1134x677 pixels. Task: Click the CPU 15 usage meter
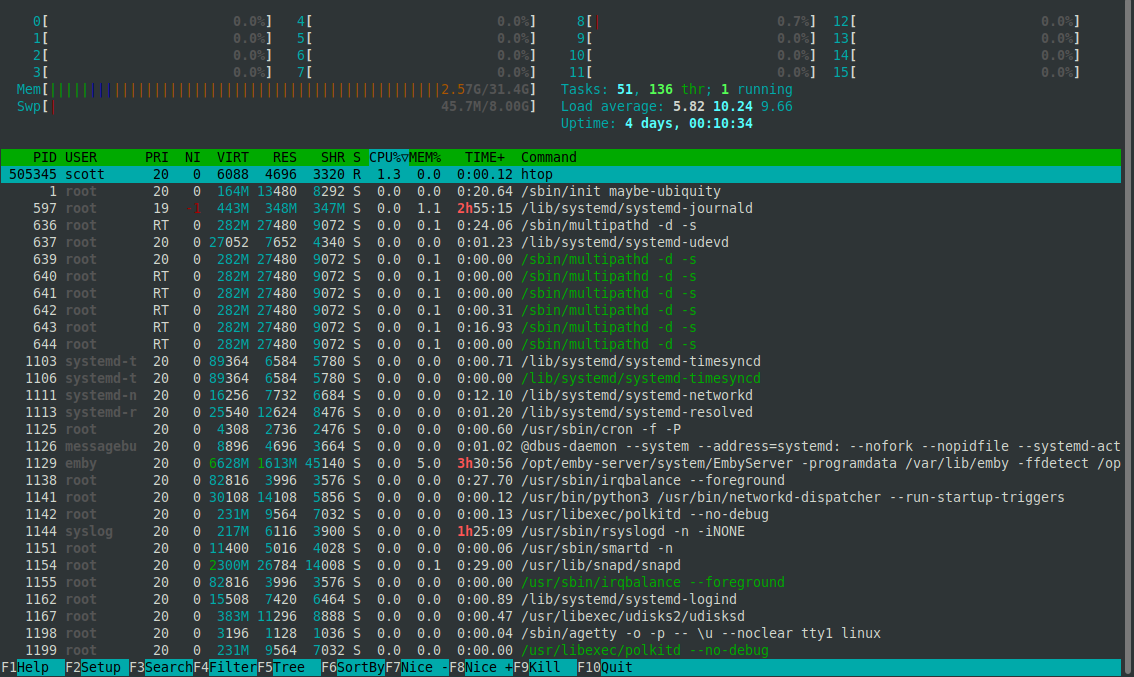click(x=956, y=72)
